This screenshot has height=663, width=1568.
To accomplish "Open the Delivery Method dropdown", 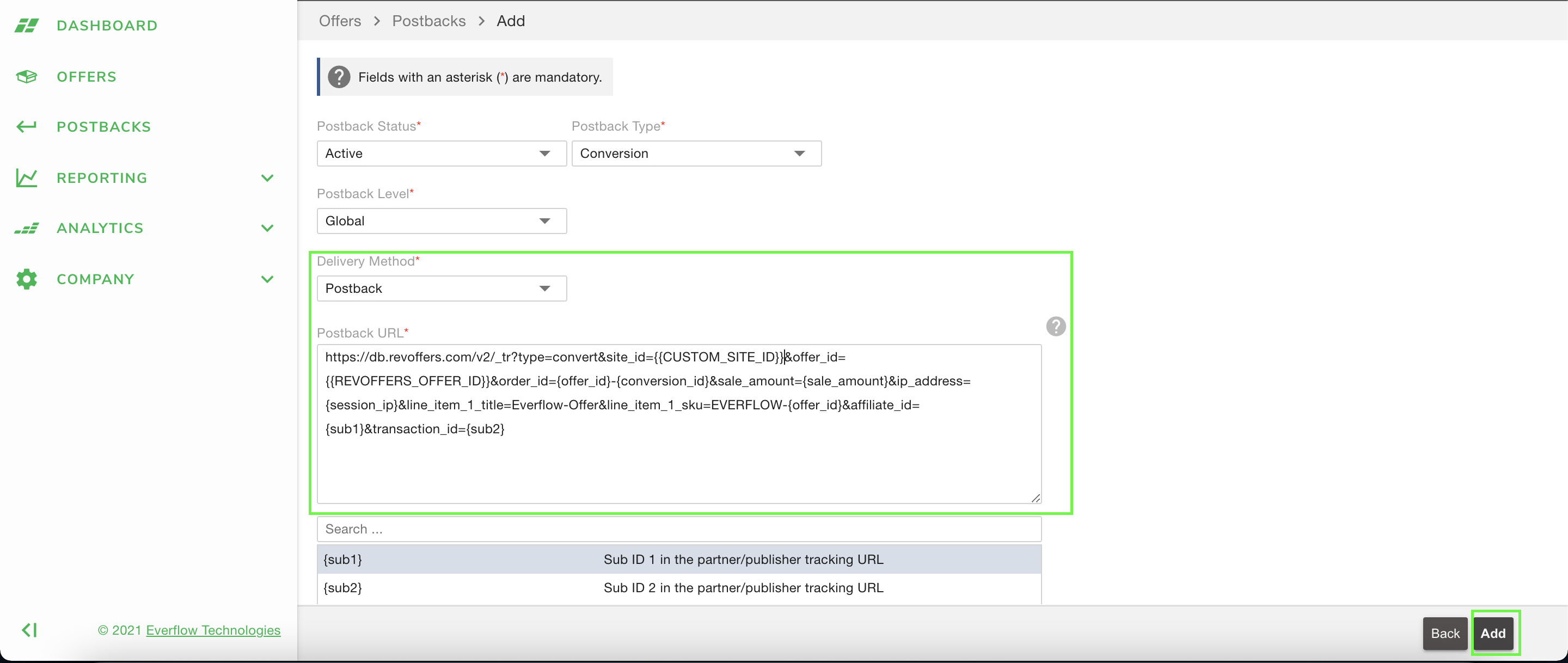I will [x=442, y=288].
